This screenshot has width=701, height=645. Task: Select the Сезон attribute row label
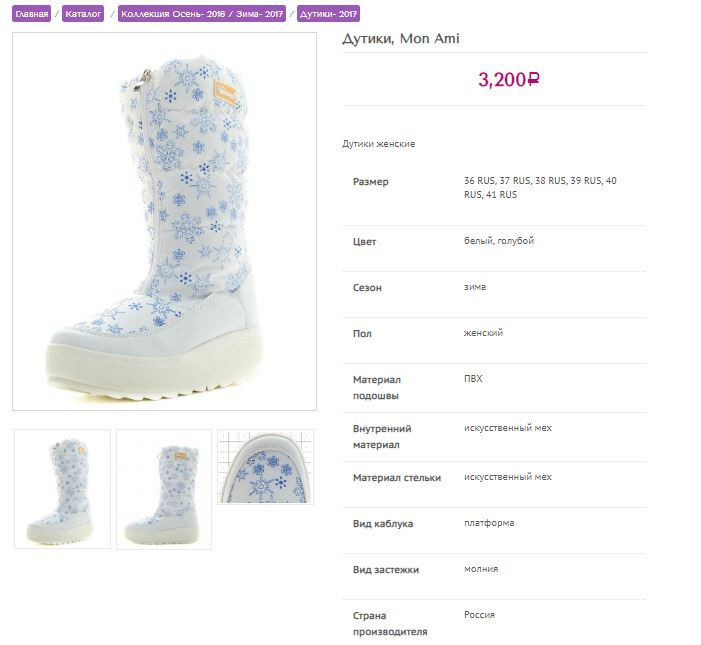367,287
